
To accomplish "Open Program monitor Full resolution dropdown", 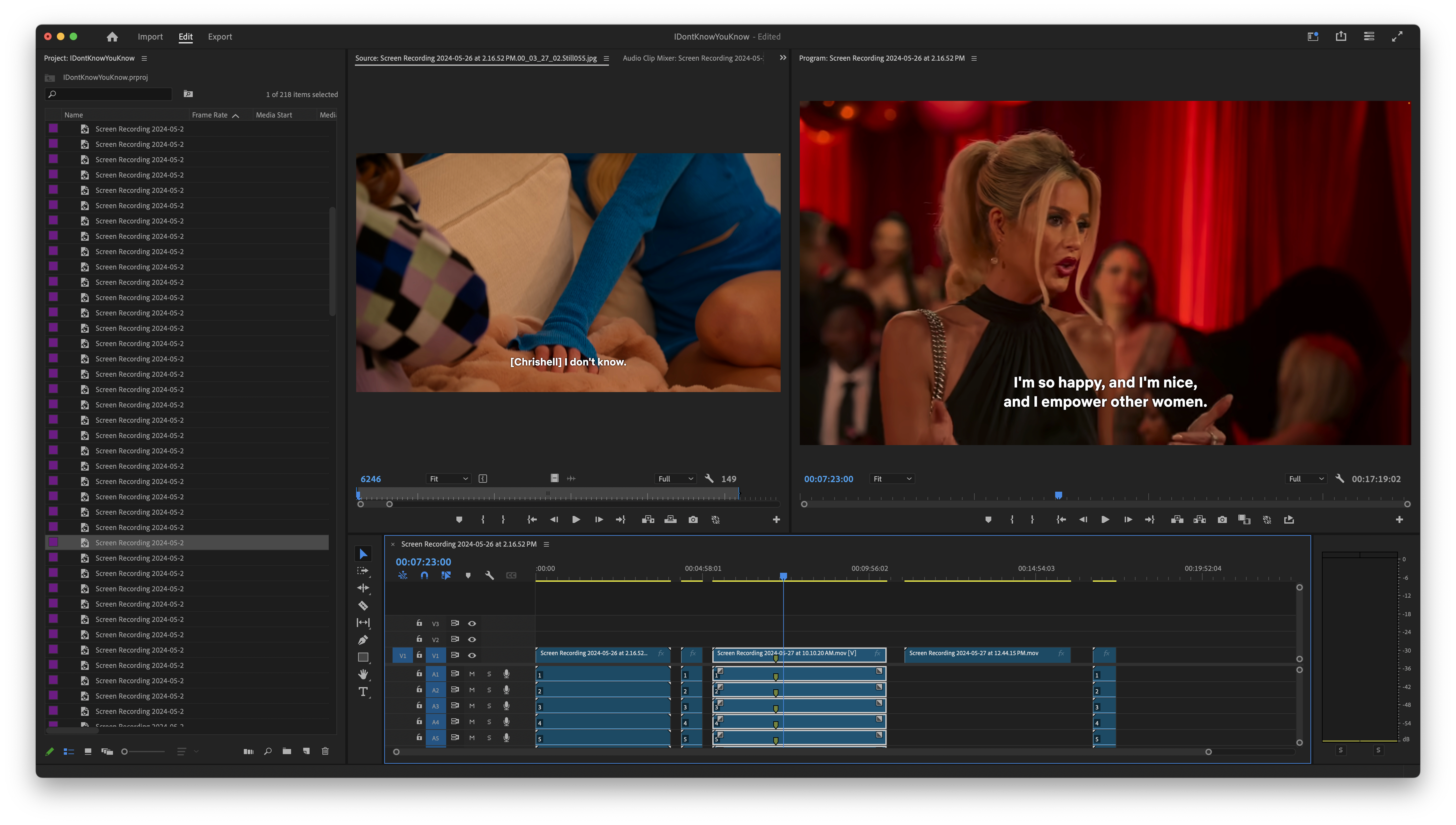I will [1305, 478].
